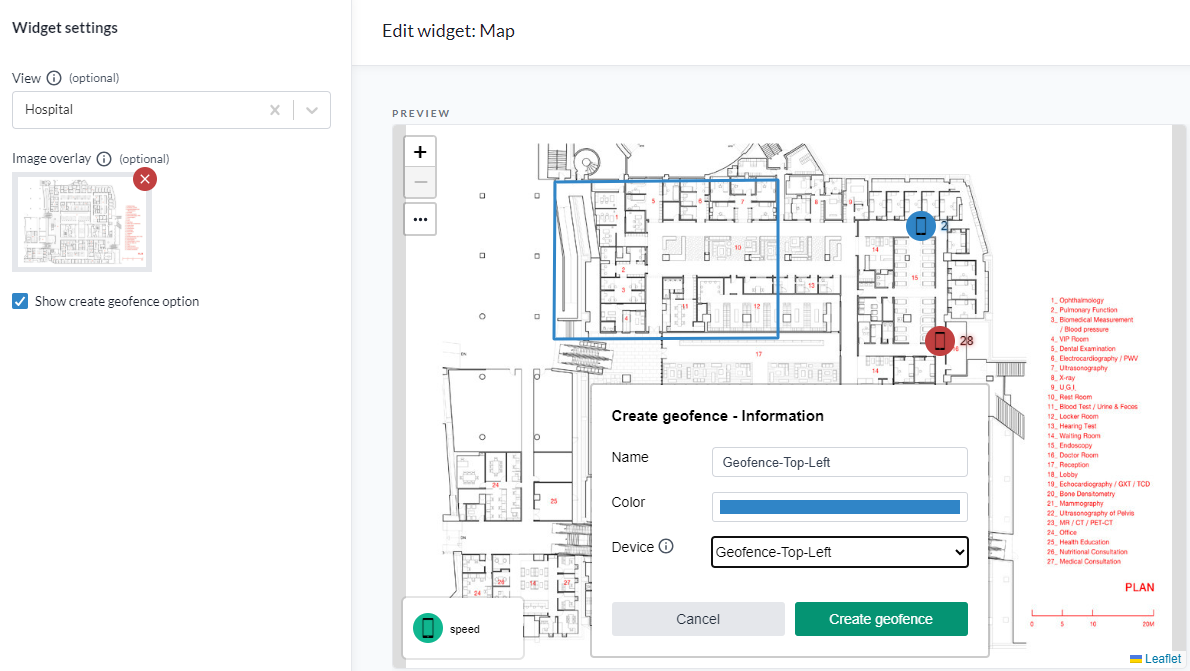Image resolution: width=1190 pixels, height=671 pixels.
Task: Show info tooltip next to View label
Action: point(54,78)
